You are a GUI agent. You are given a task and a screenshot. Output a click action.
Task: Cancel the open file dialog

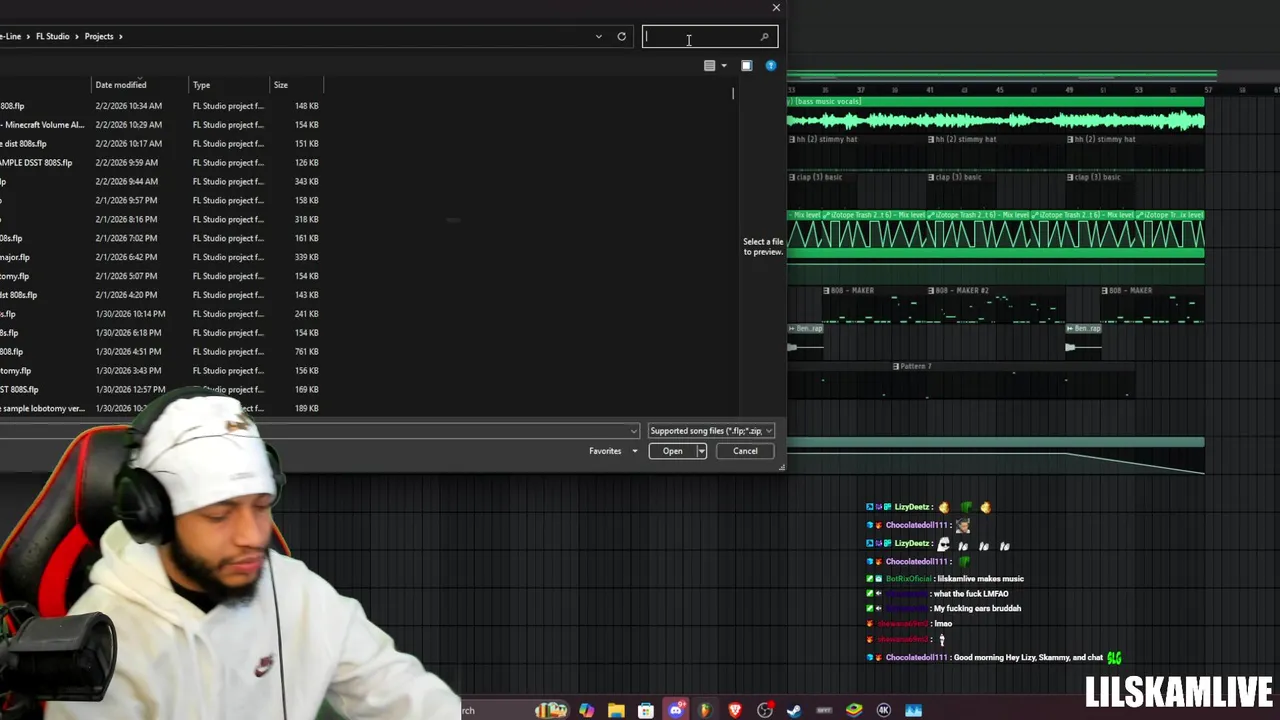(x=745, y=451)
